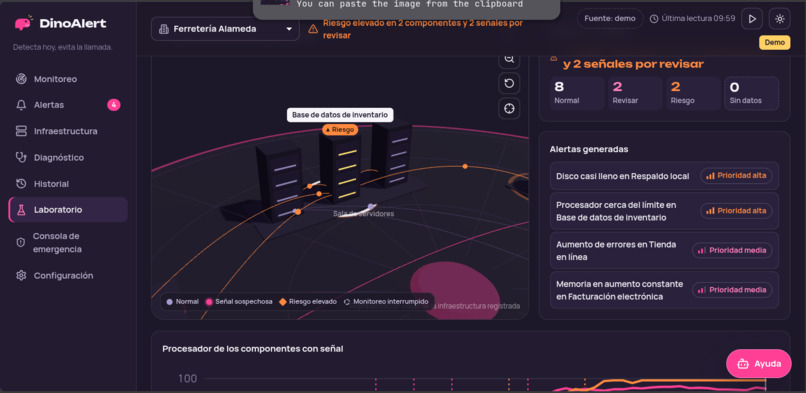
Task: Click Prioridad media badge on Memoria alert
Action: point(732,290)
